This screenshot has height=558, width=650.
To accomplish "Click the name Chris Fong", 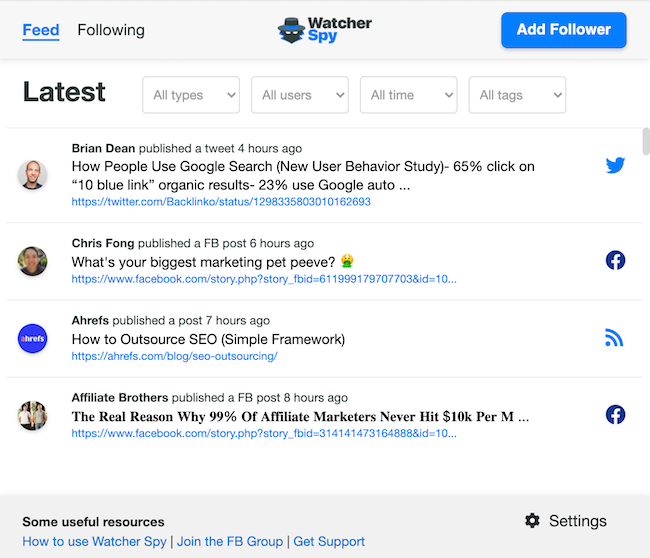I will [103, 243].
